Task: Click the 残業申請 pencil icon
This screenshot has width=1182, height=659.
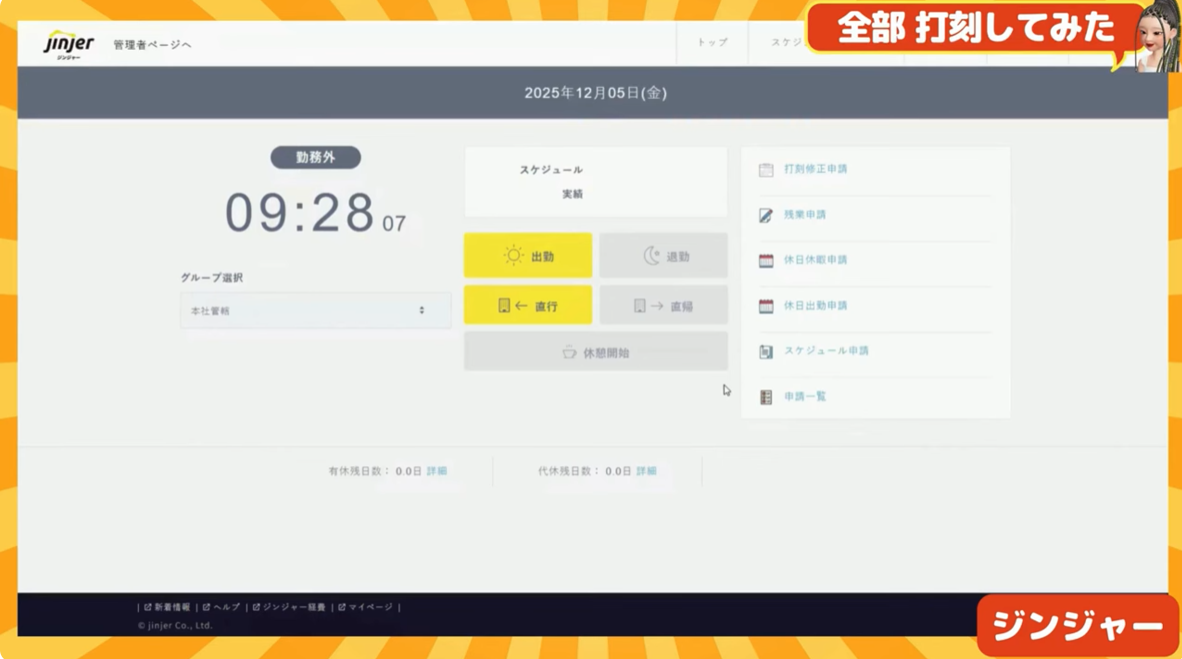Action: [x=766, y=216]
